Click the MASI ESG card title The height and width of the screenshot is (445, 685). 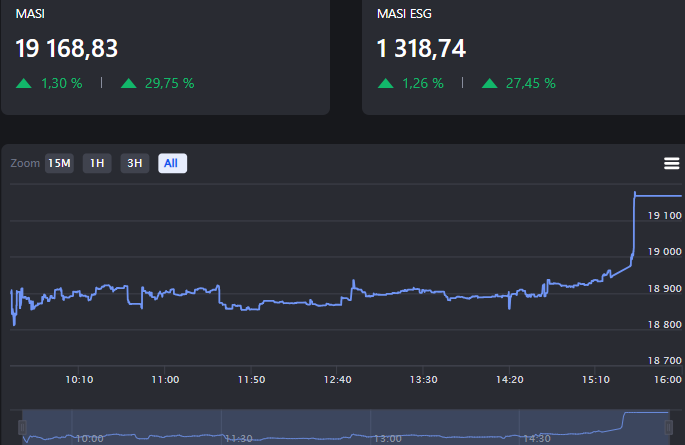tap(404, 14)
